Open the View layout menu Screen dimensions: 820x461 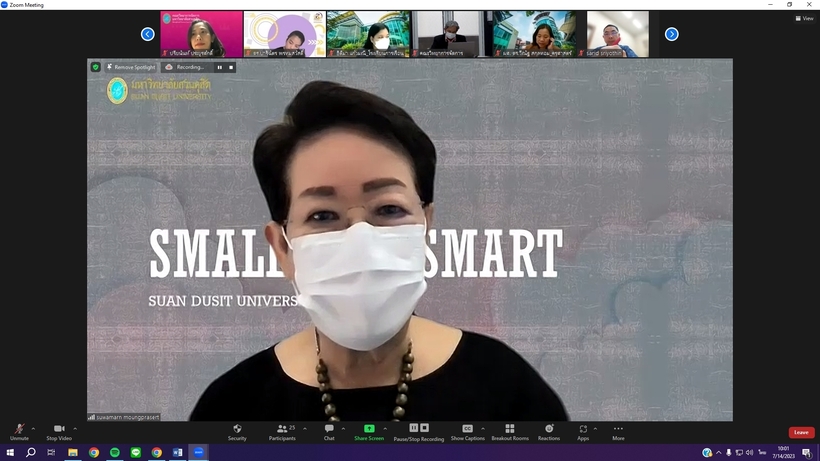click(804, 18)
